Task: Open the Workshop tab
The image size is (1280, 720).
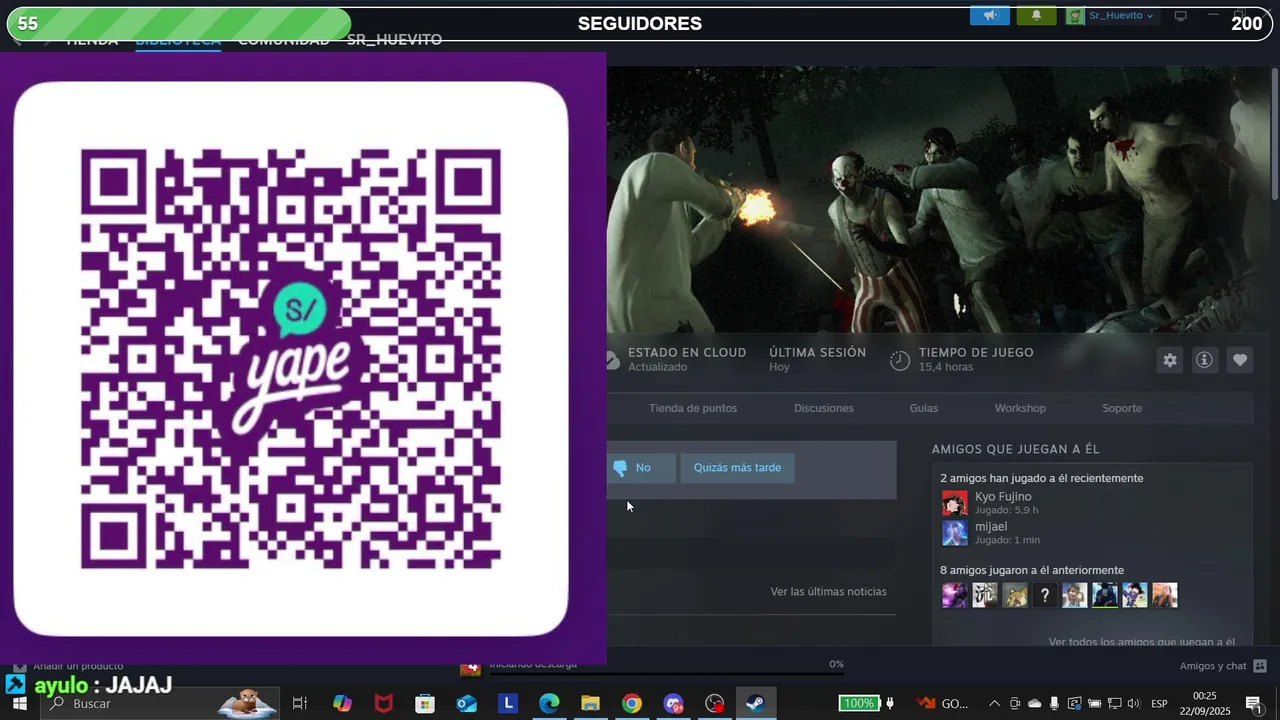Action: pos(1020,408)
